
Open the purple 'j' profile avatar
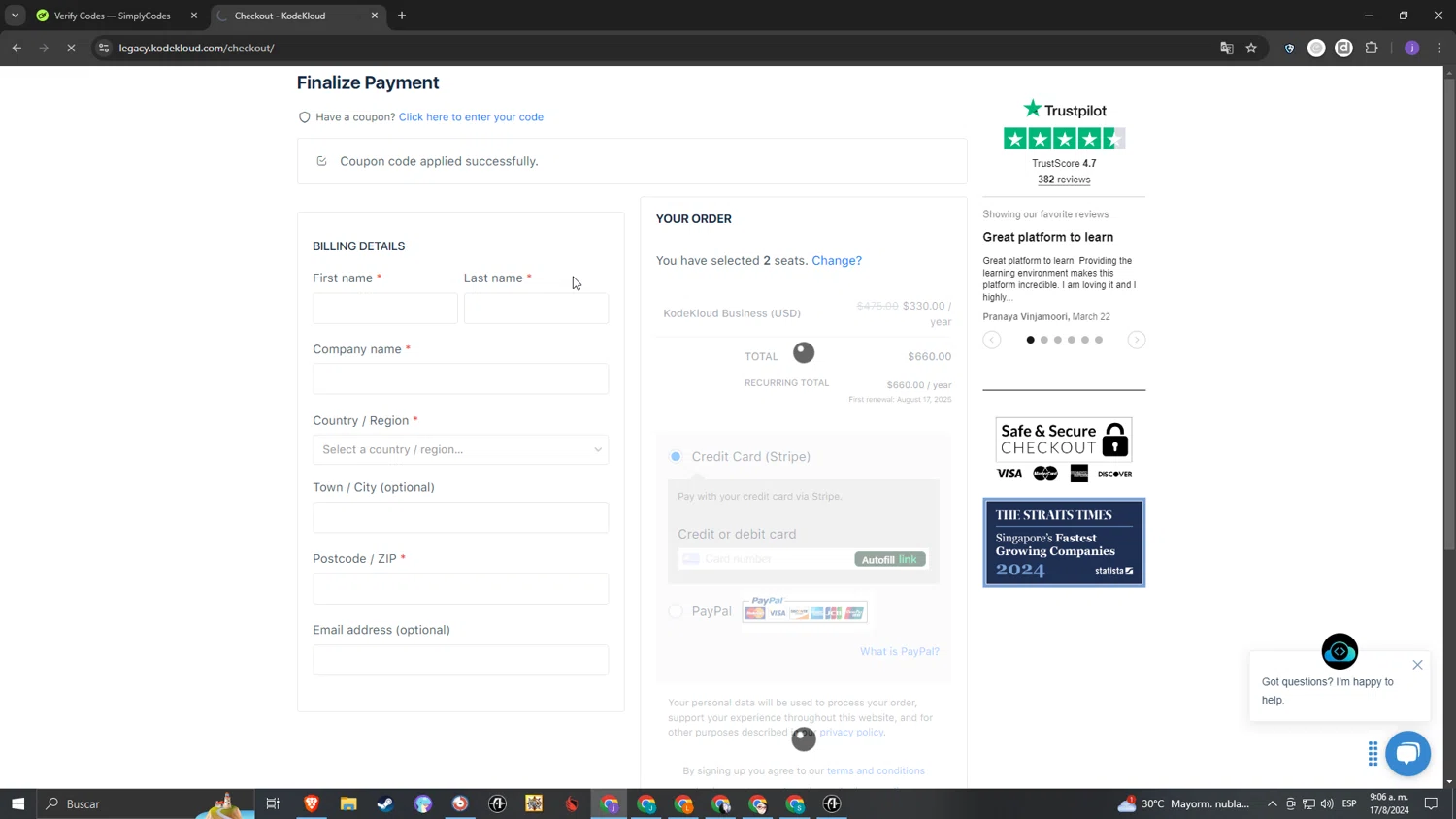[1411, 48]
